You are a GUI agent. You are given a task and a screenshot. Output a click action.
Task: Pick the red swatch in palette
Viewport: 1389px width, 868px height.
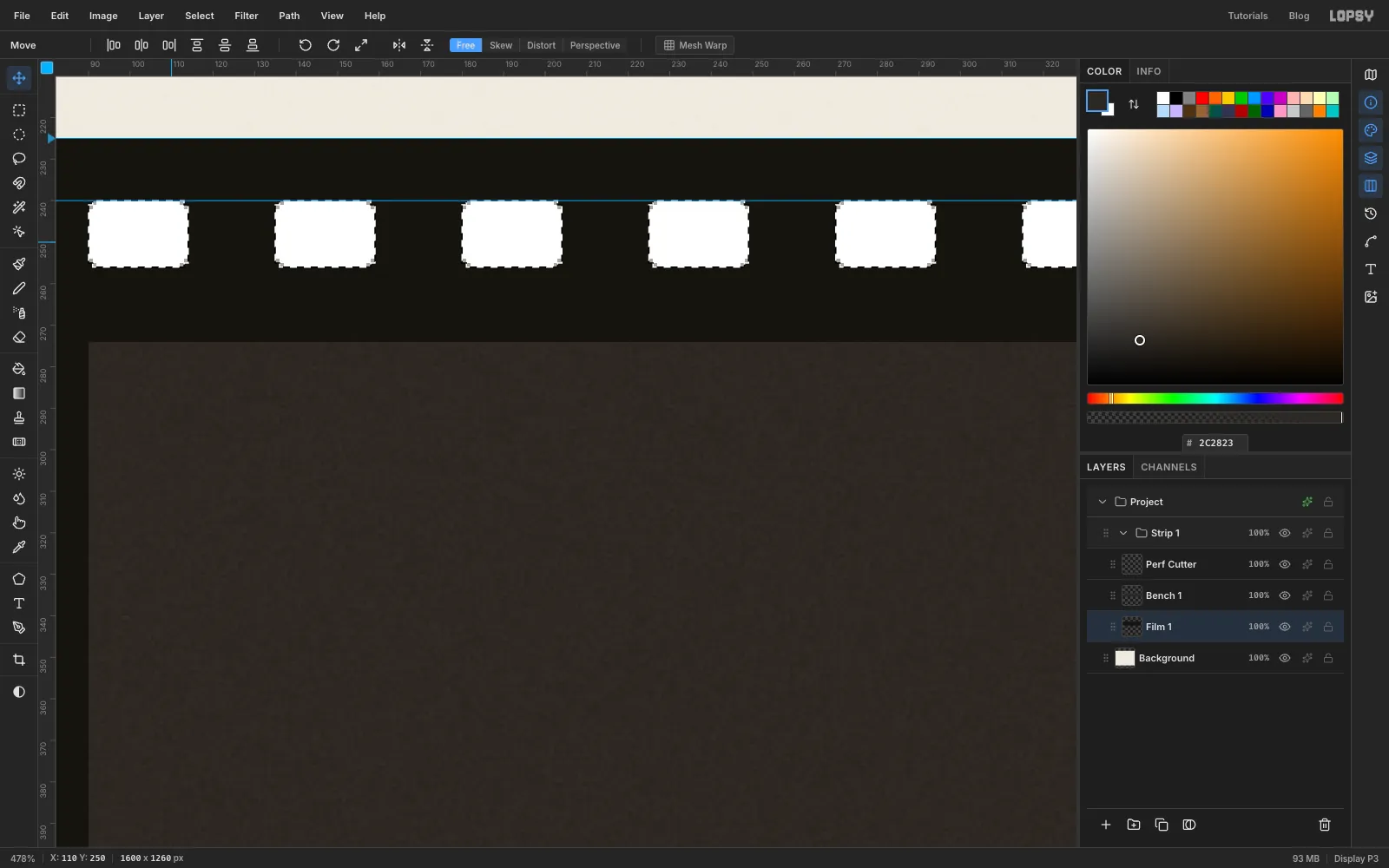click(1202, 98)
